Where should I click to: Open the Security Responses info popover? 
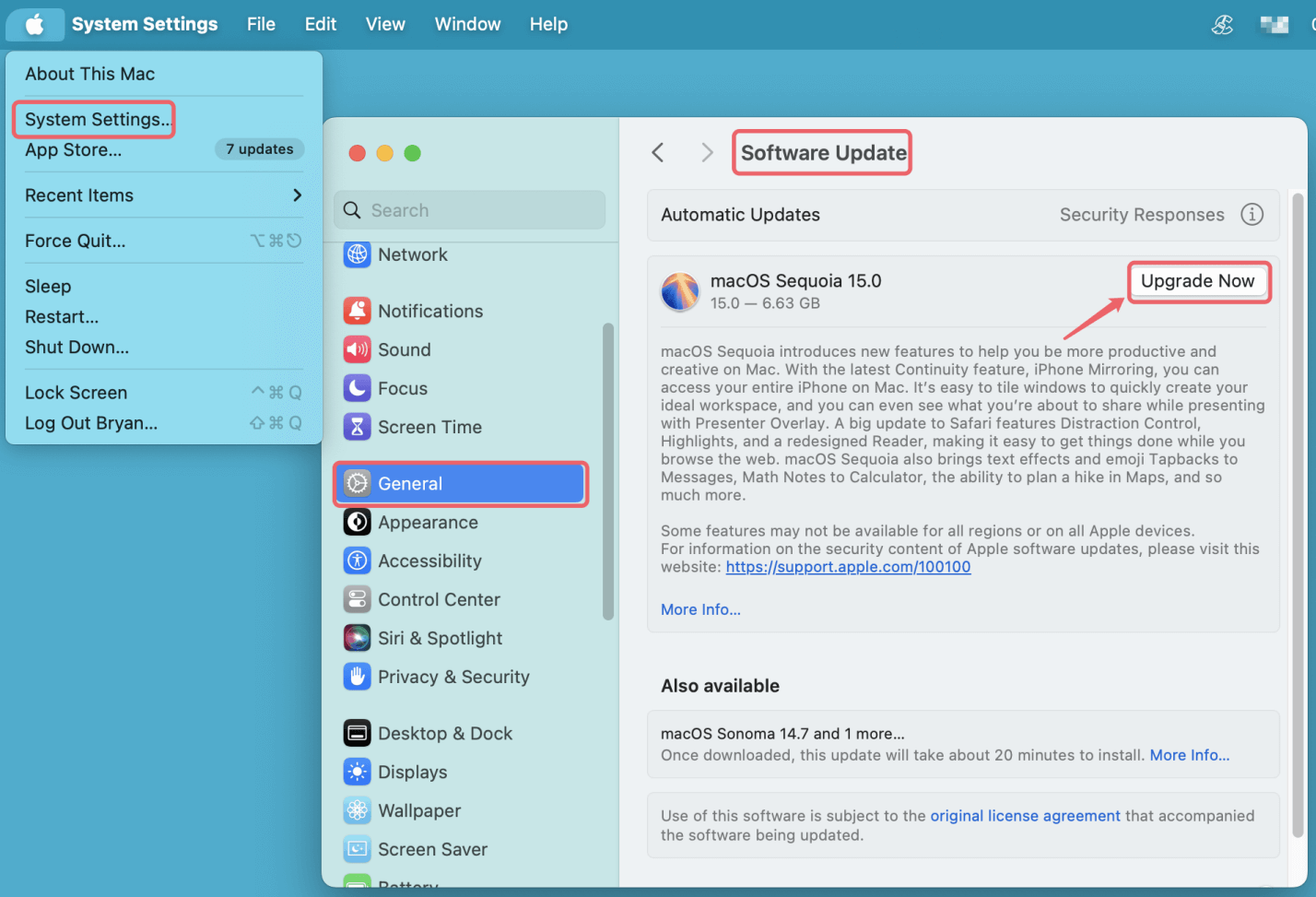(1251, 214)
